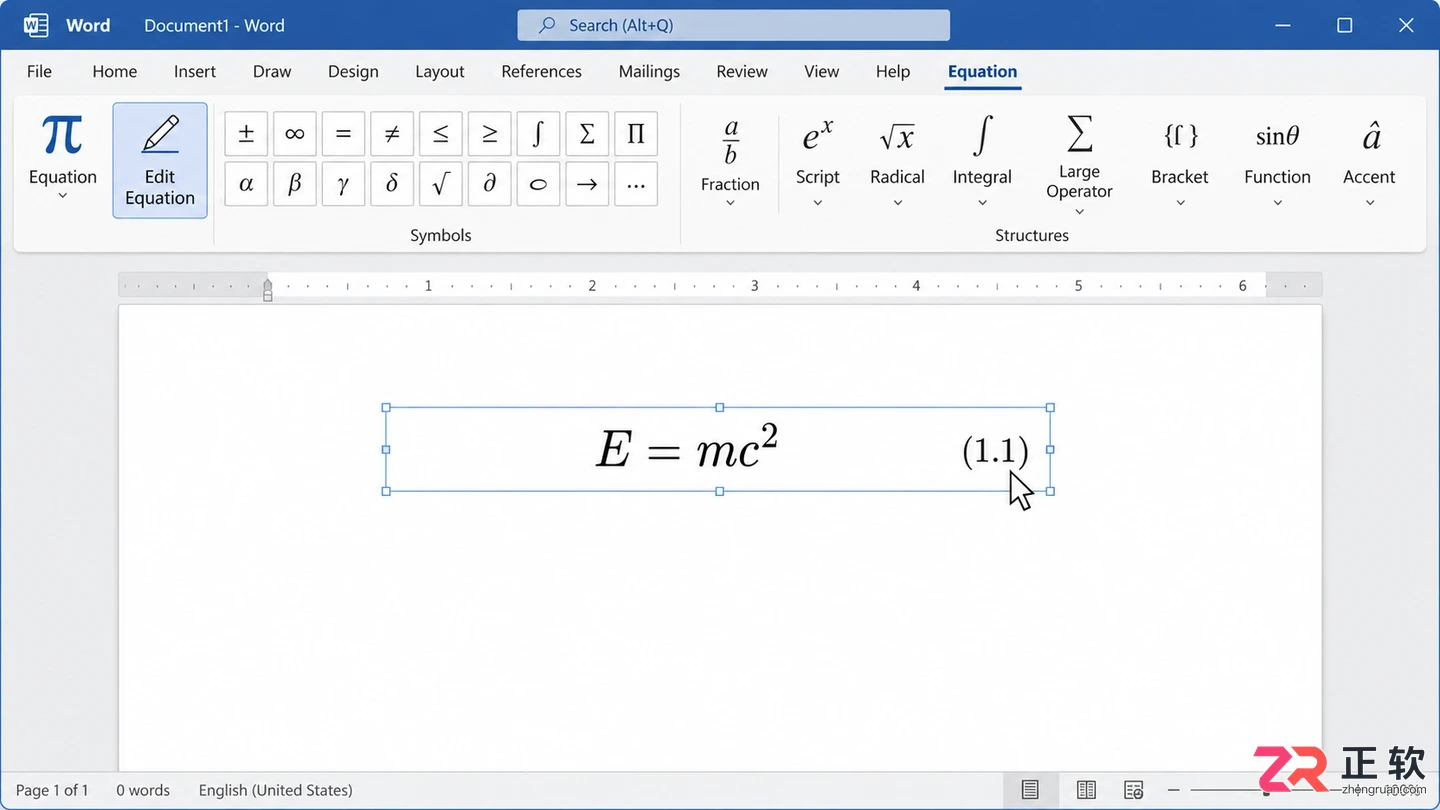Insert the less-than-or-equal symbol

(x=441, y=134)
